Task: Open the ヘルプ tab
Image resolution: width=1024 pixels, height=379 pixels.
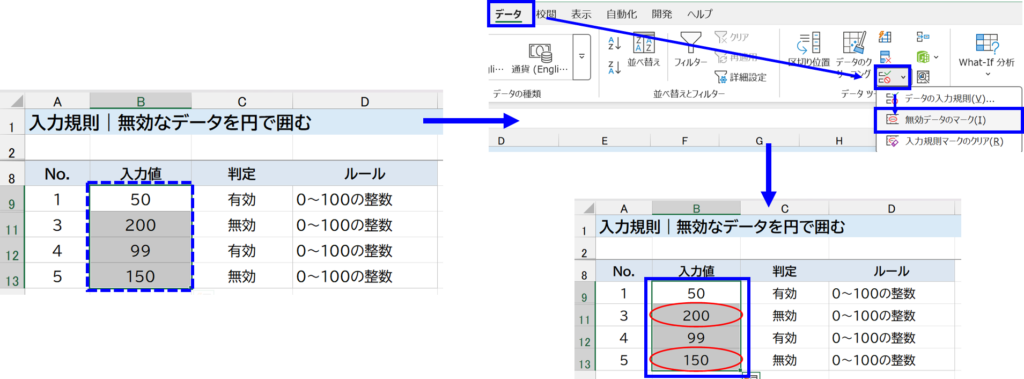Action: [699, 14]
